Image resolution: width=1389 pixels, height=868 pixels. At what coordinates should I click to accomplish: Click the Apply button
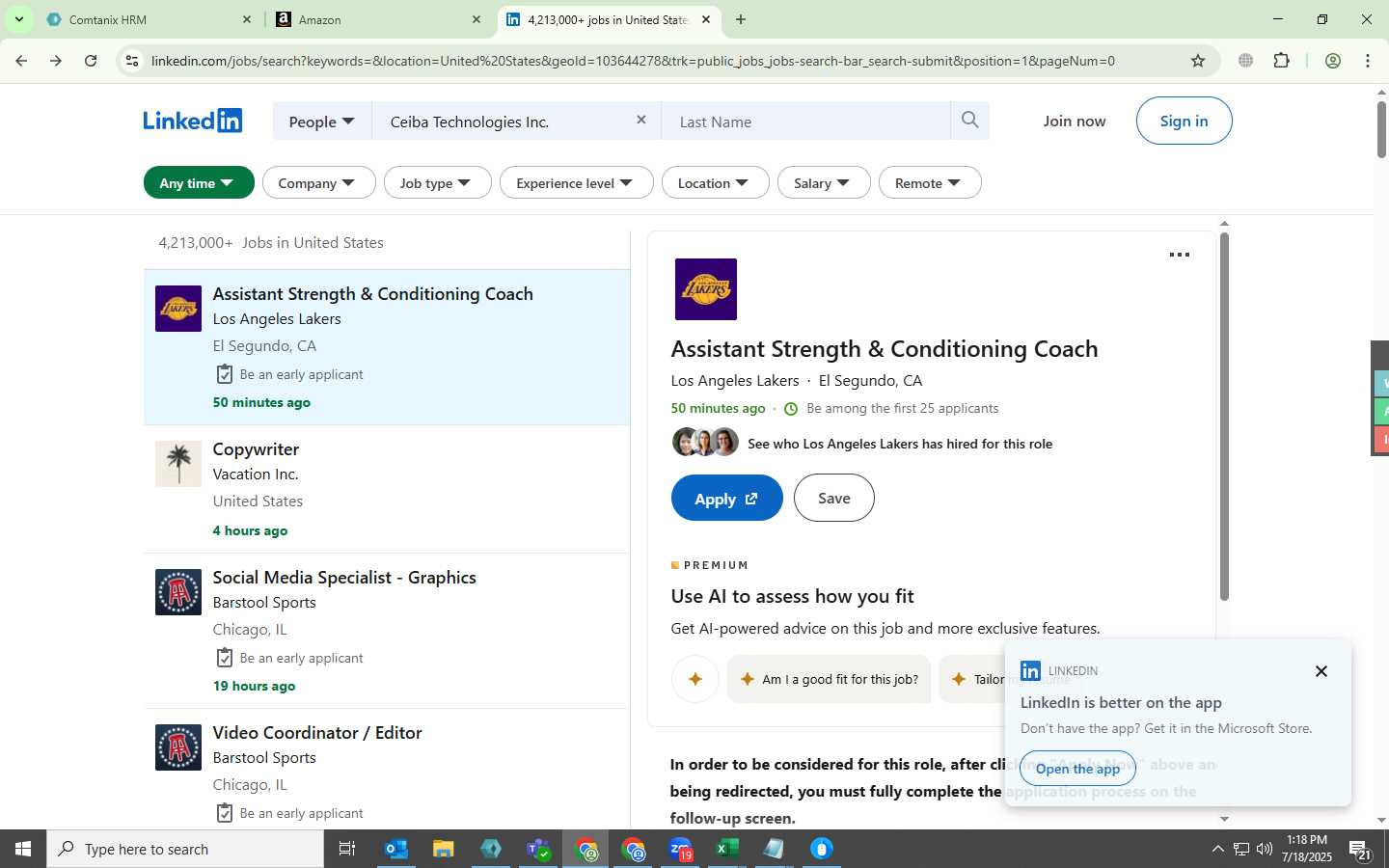coord(726,498)
